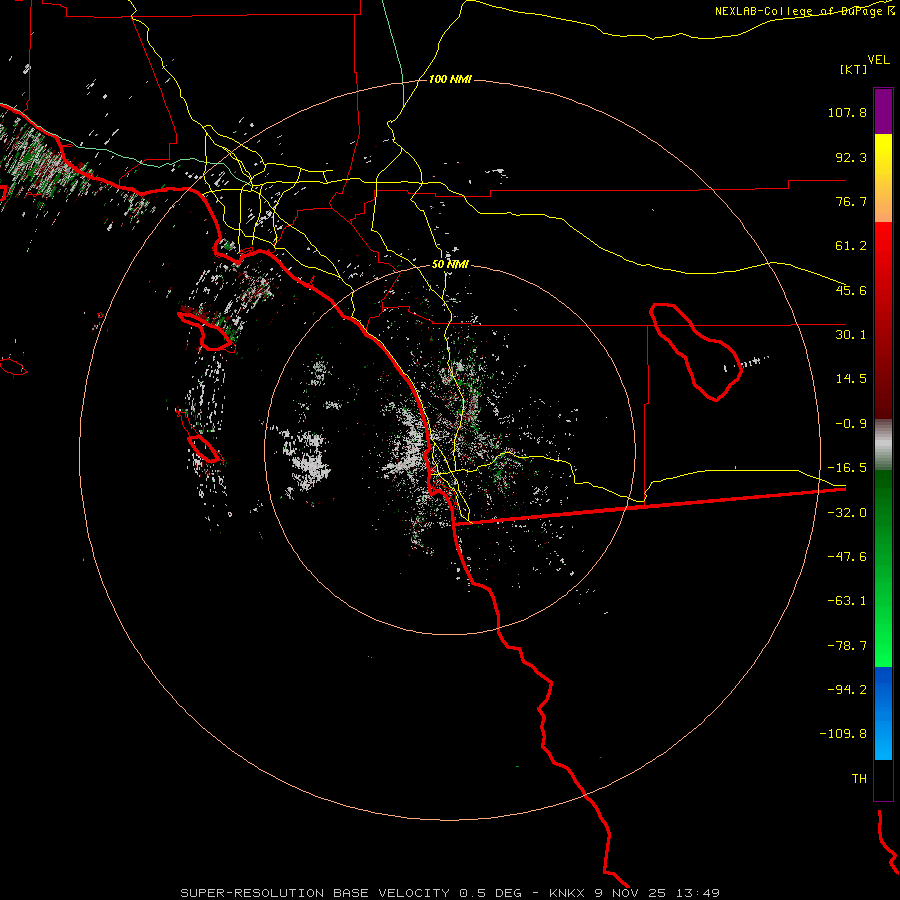Click the 61.2 legend value
This screenshot has height=900, width=900.
pyautogui.click(x=851, y=246)
